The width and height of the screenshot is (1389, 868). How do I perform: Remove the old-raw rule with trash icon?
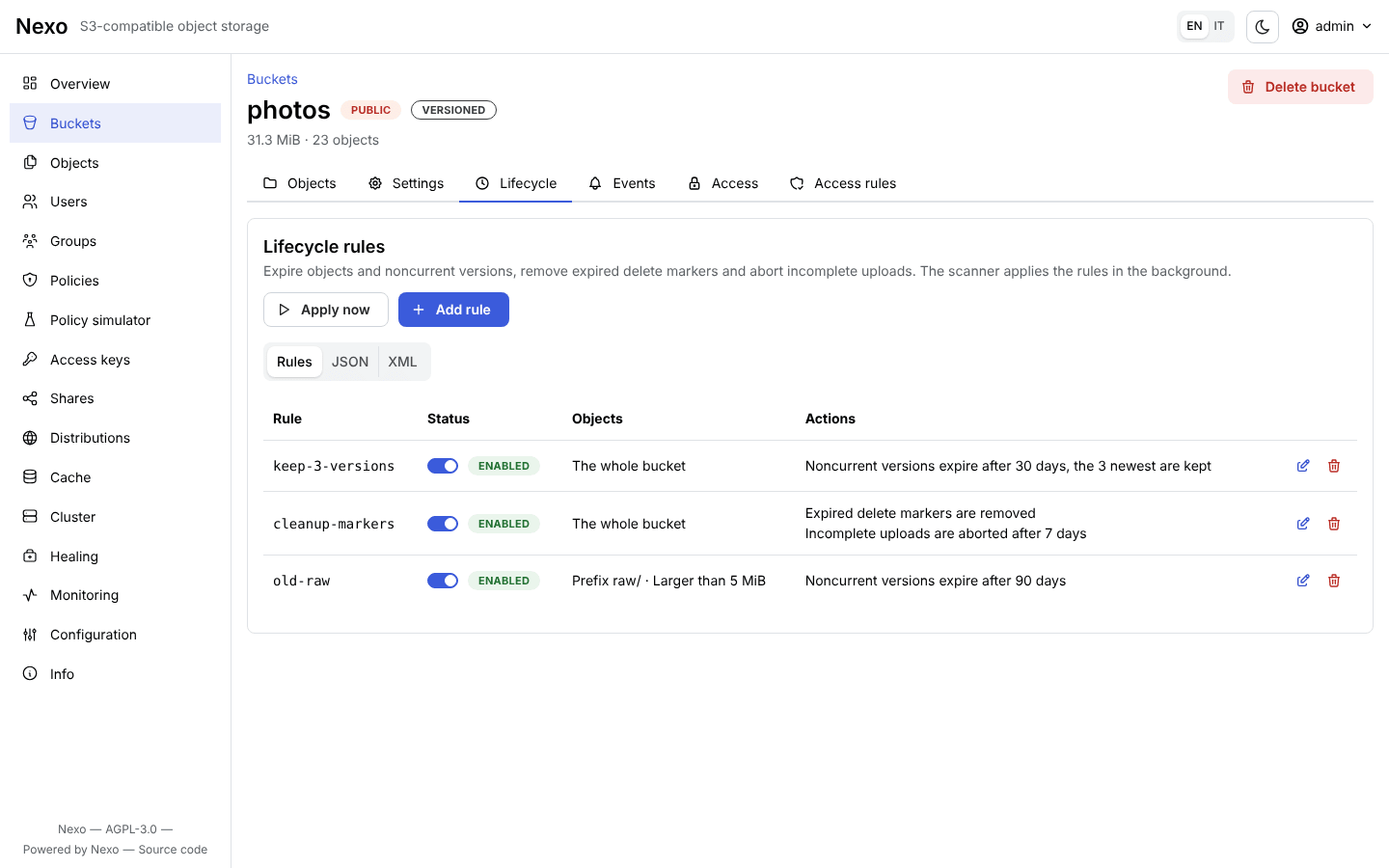tap(1334, 581)
